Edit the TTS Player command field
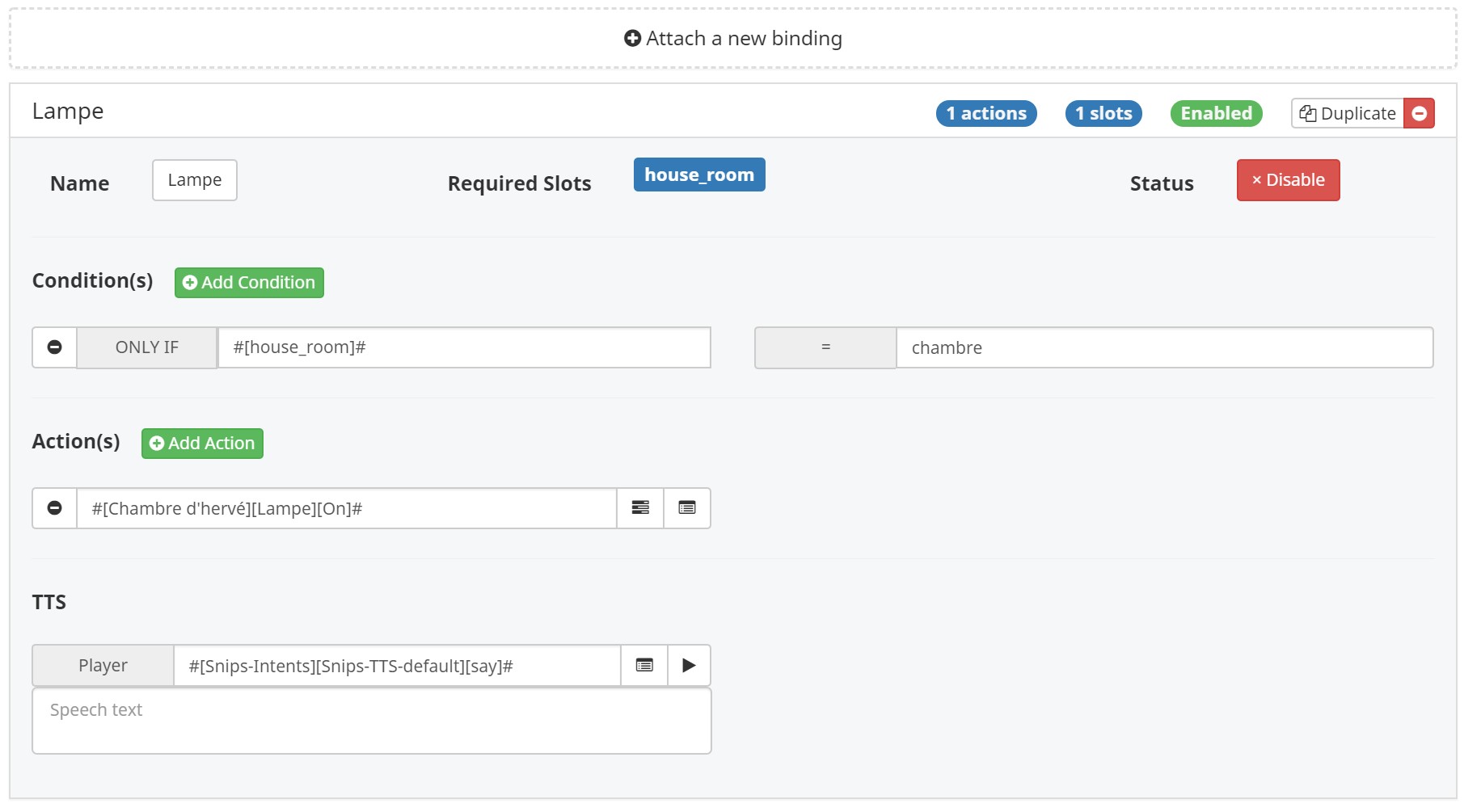 click(397, 666)
